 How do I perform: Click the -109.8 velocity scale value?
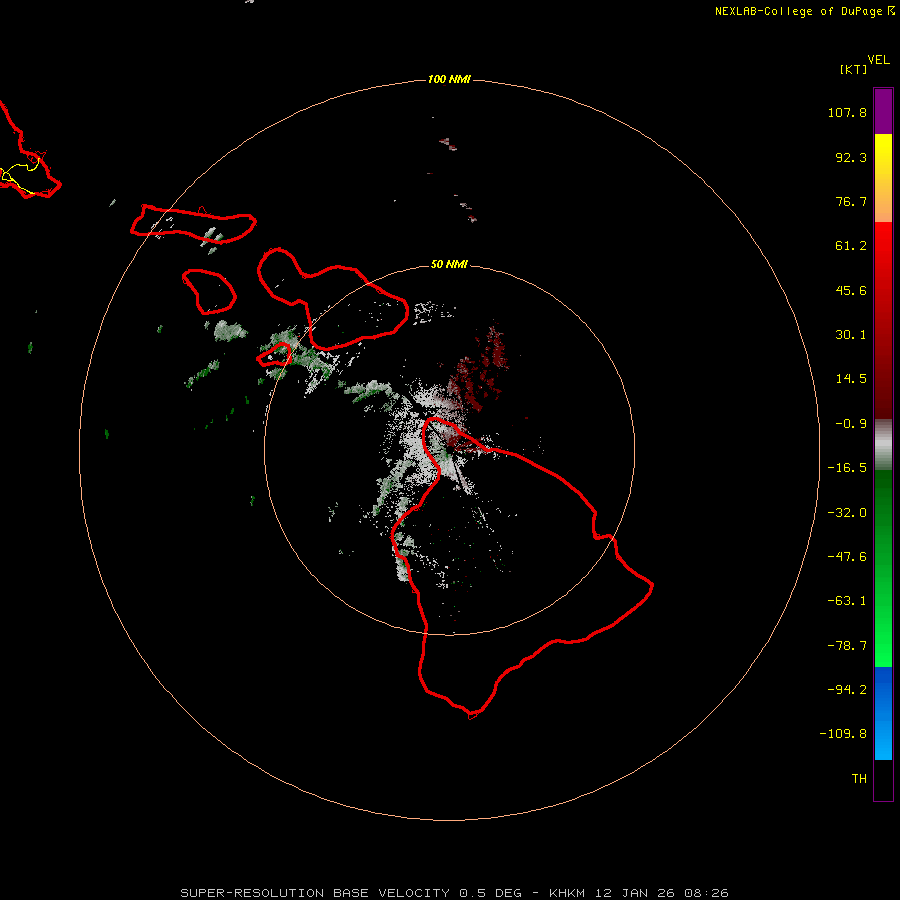pyautogui.click(x=843, y=734)
